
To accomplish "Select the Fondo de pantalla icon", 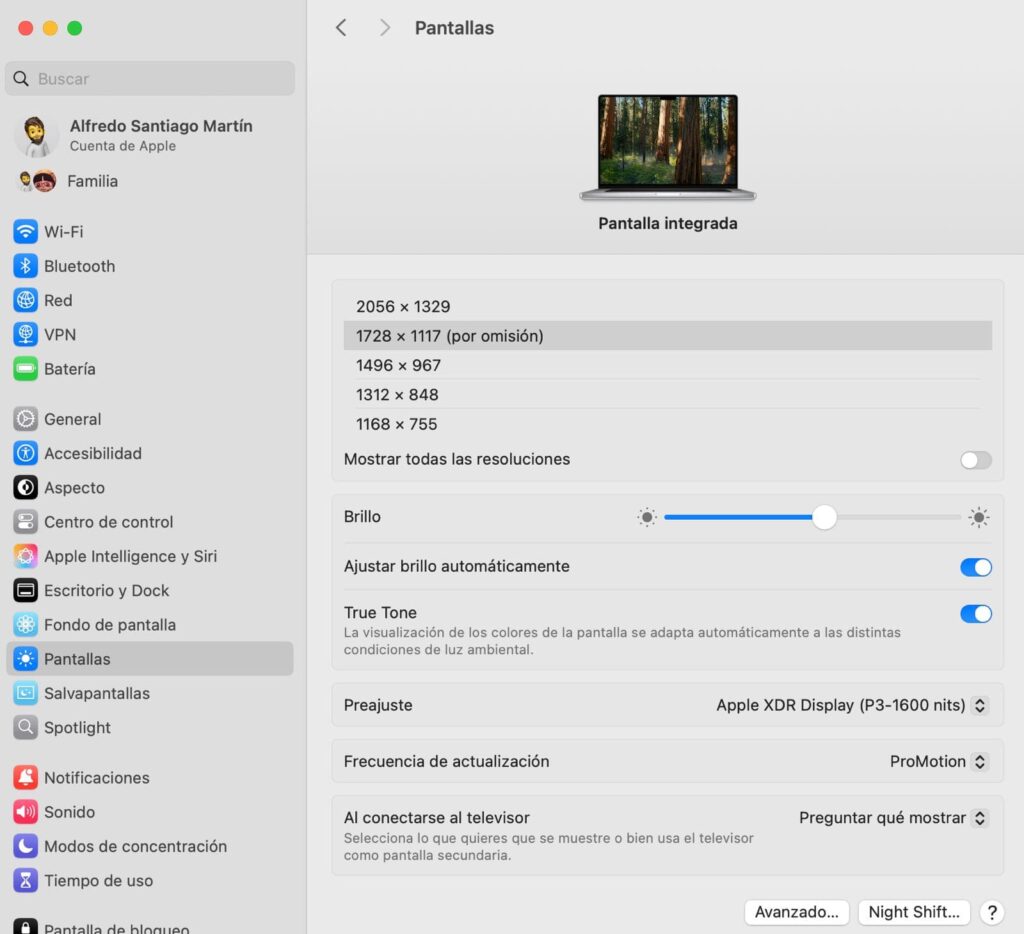I will point(25,624).
